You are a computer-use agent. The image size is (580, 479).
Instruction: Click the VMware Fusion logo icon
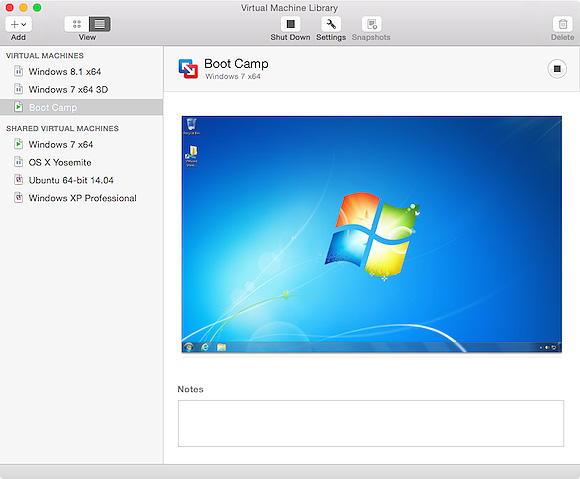[x=188, y=69]
